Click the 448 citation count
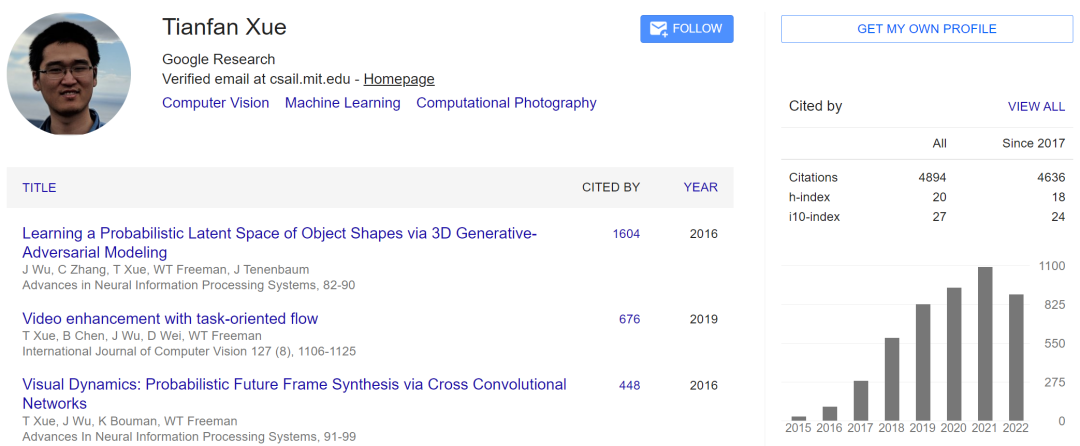1080x446 pixels. click(x=629, y=385)
